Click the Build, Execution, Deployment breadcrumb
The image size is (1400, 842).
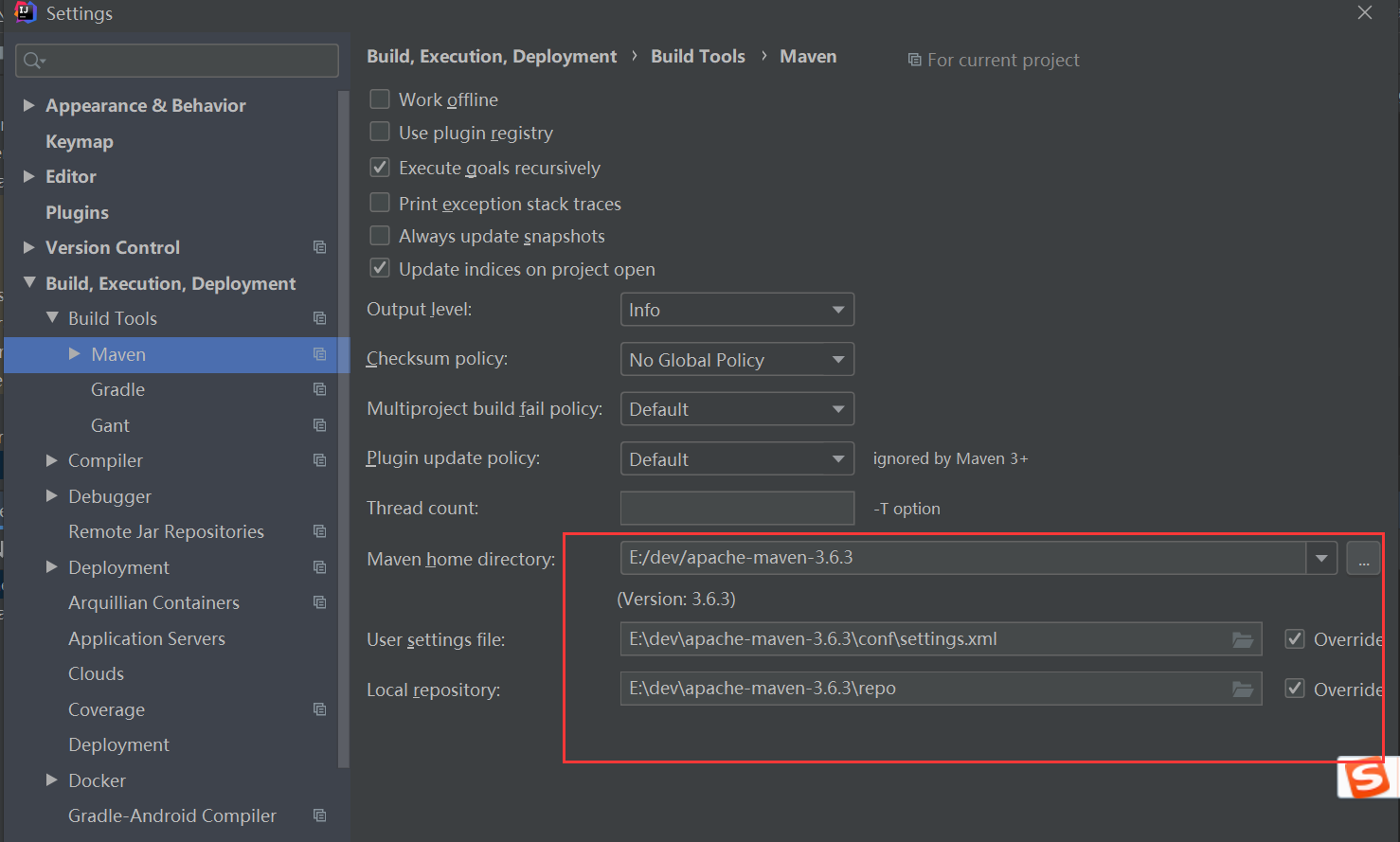491,56
